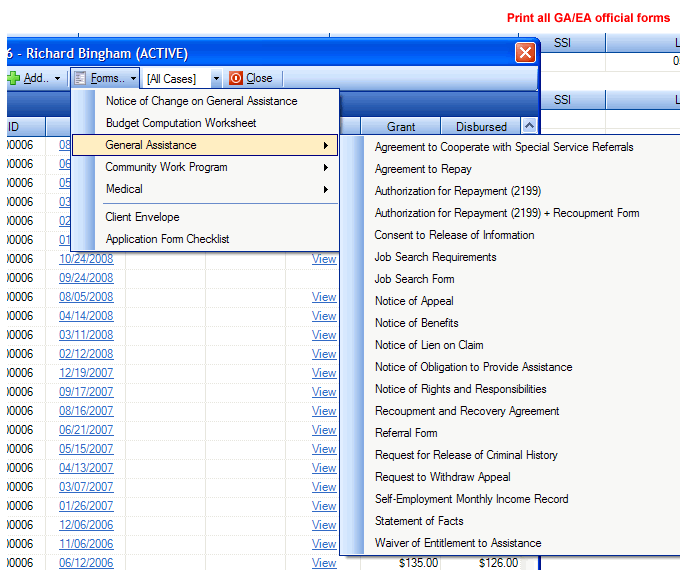Close the Richard Bingham window
The height and width of the screenshot is (570, 680).
click(x=525, y=53)
